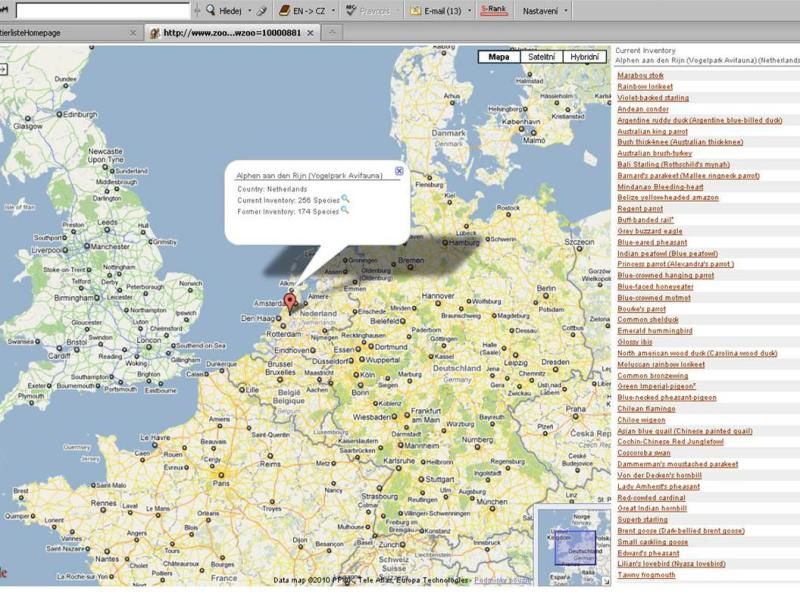Switch map to Mapa view
800x600 pixels.
pos(499,57)
